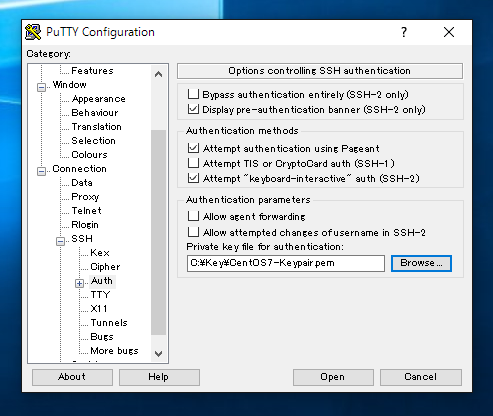
Task: Browse for a private key file
Action: 421,263
